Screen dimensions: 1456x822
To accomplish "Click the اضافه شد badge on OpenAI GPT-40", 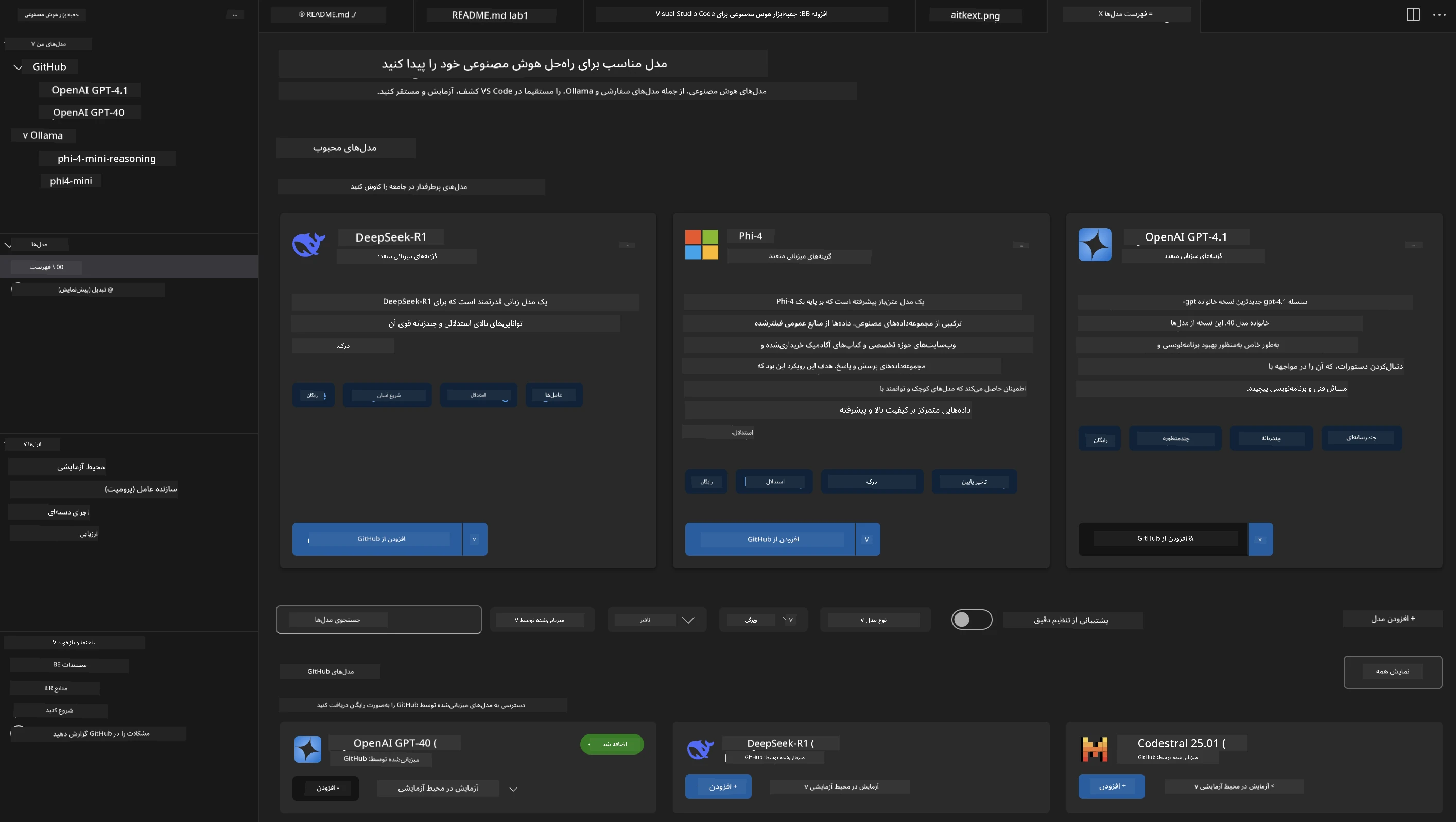I will pyautogui.click(x=612, y=745).
